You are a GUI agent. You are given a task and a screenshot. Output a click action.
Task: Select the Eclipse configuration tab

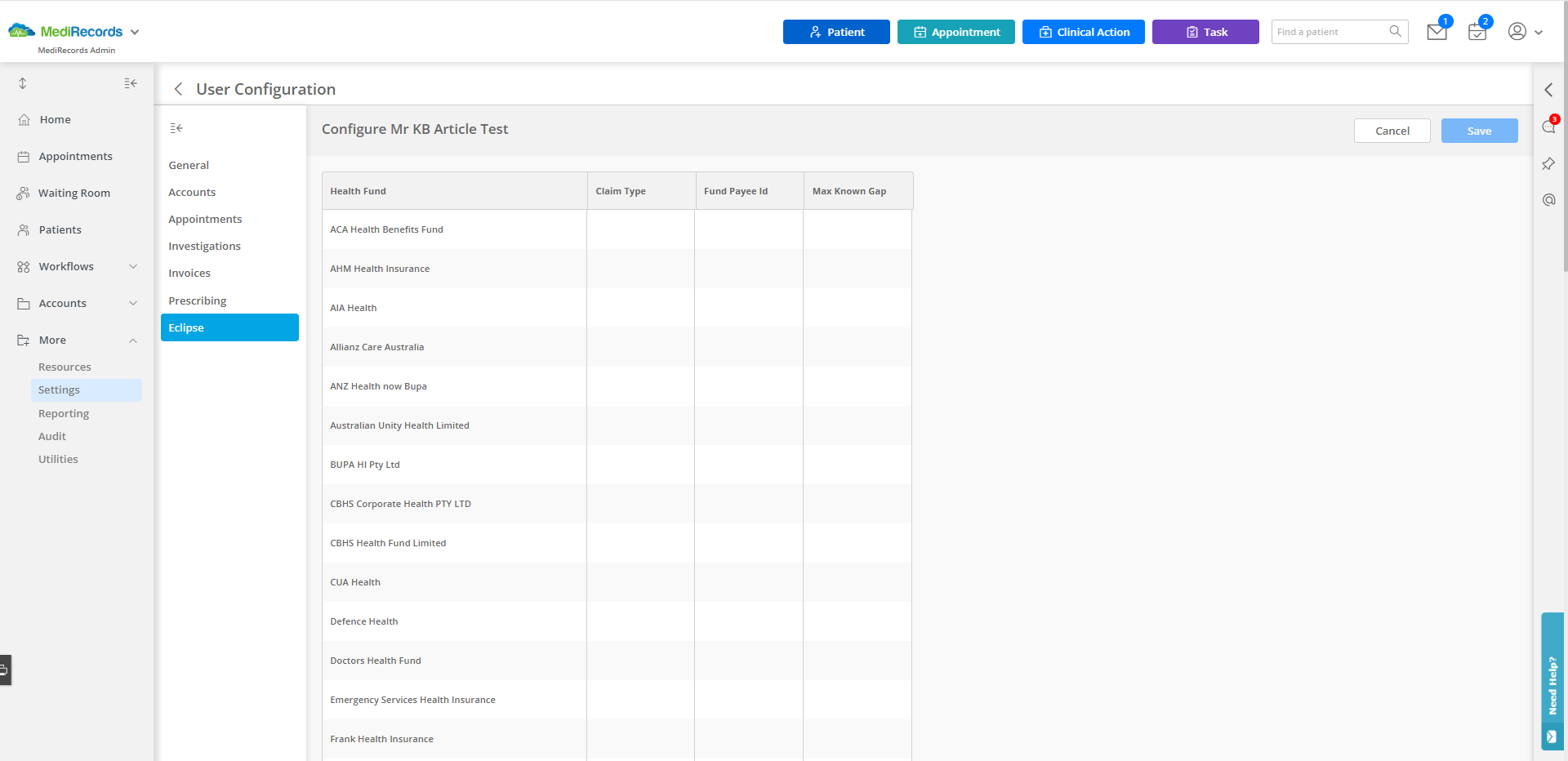[x=229, y=327]
